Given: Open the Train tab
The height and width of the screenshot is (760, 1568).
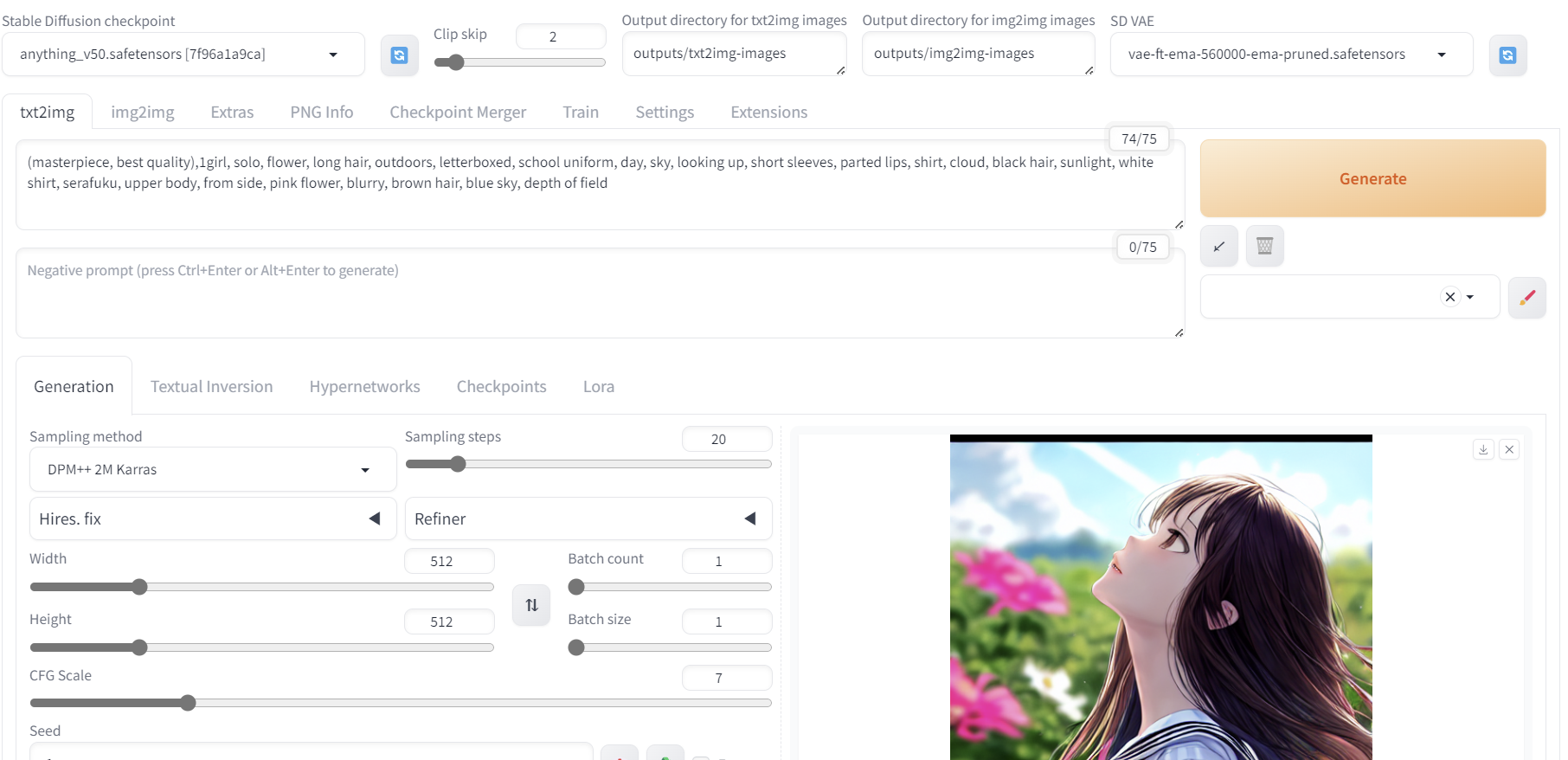Looking at the screenshot, I should [x=581, y=113].
